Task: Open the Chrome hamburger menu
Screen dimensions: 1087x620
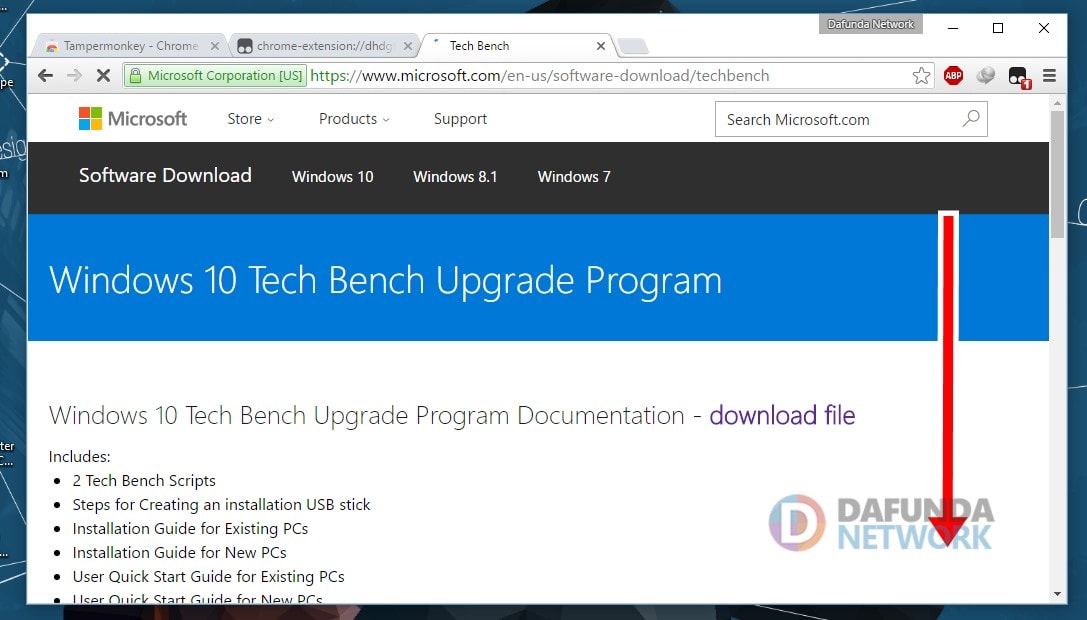Action: (1049, 76)
